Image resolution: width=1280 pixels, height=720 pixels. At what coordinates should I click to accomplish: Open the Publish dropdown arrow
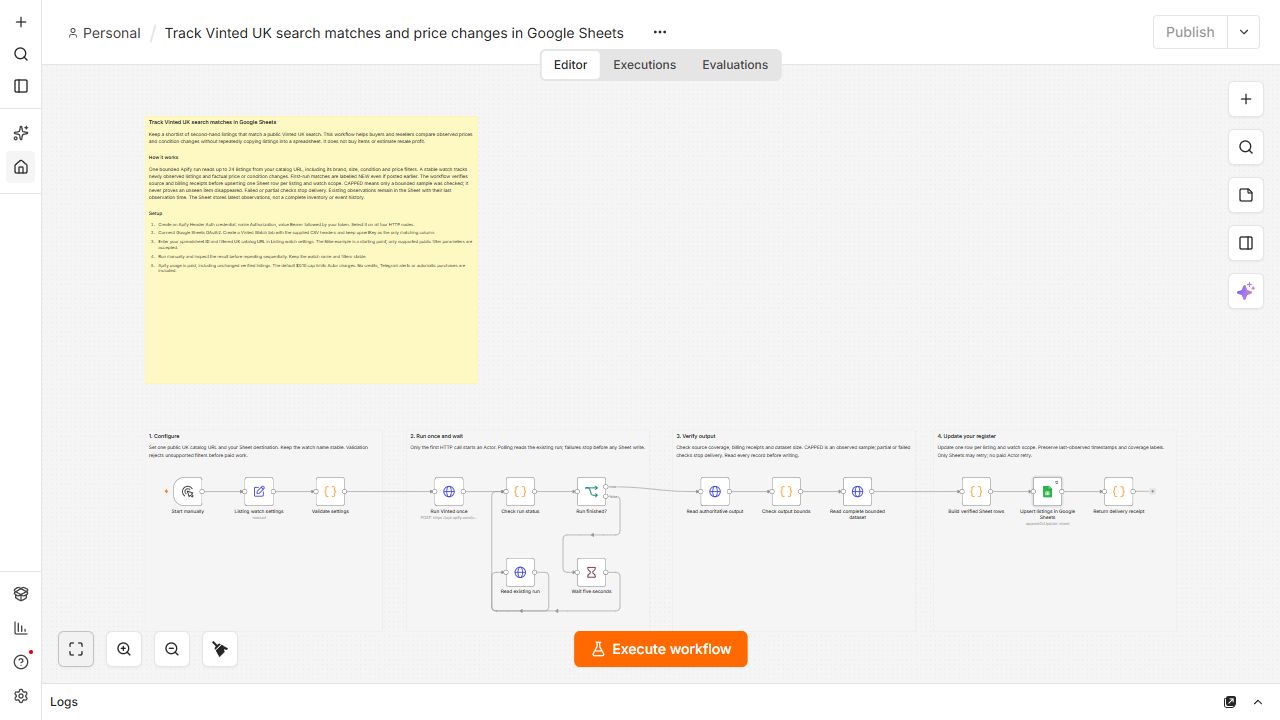(x=1244, y=32)
